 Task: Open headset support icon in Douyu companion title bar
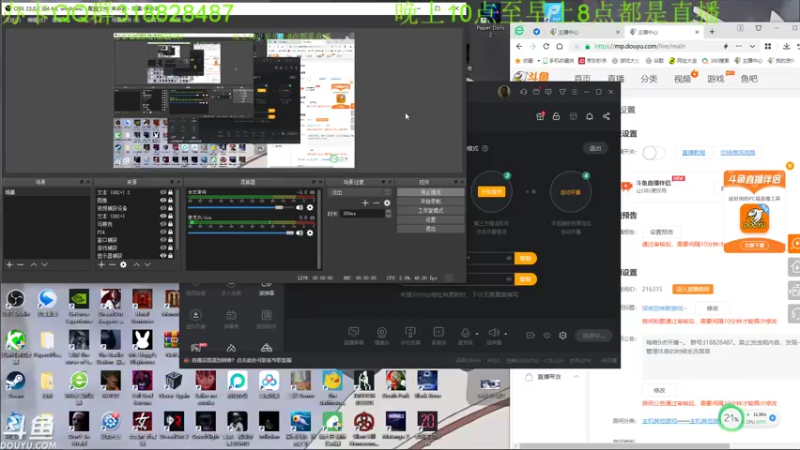click(523, 92)
